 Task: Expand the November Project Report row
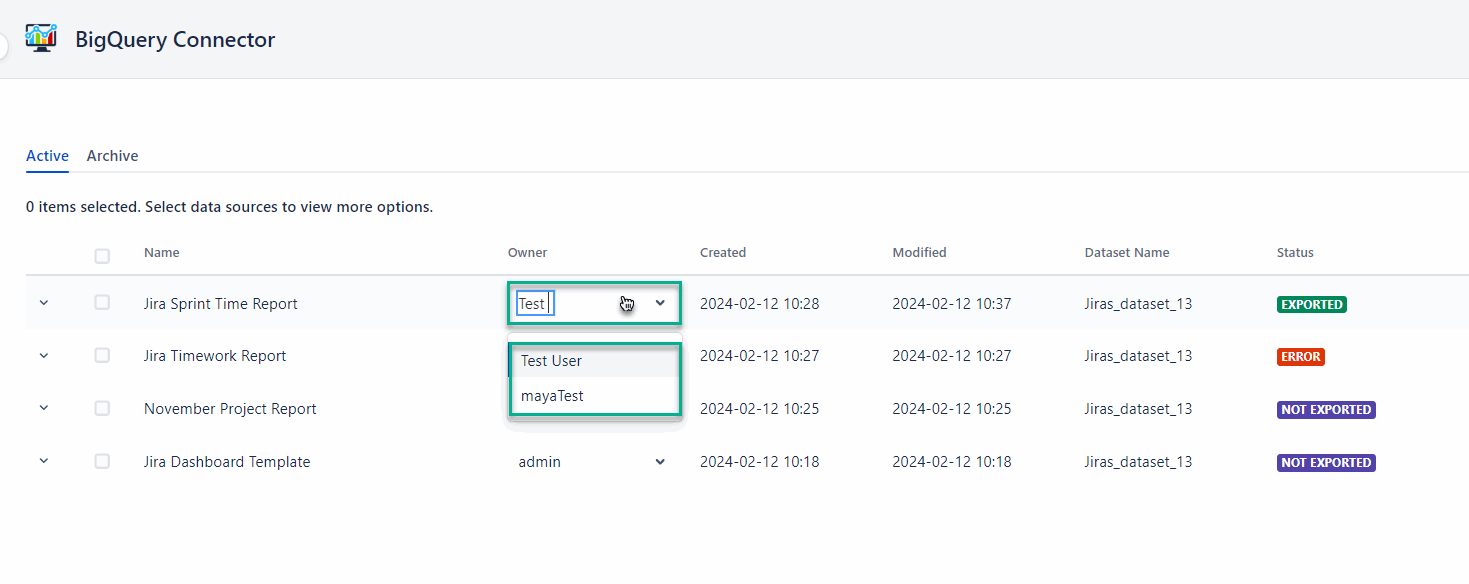[43, 408]
